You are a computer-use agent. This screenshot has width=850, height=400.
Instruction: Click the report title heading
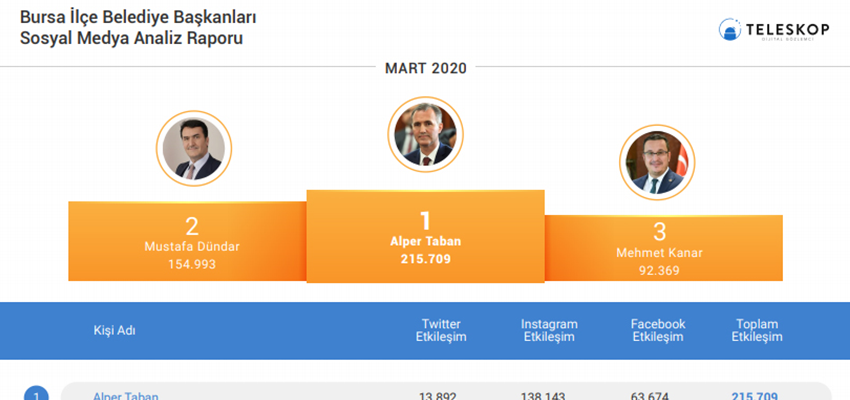[x=138, y=28]
